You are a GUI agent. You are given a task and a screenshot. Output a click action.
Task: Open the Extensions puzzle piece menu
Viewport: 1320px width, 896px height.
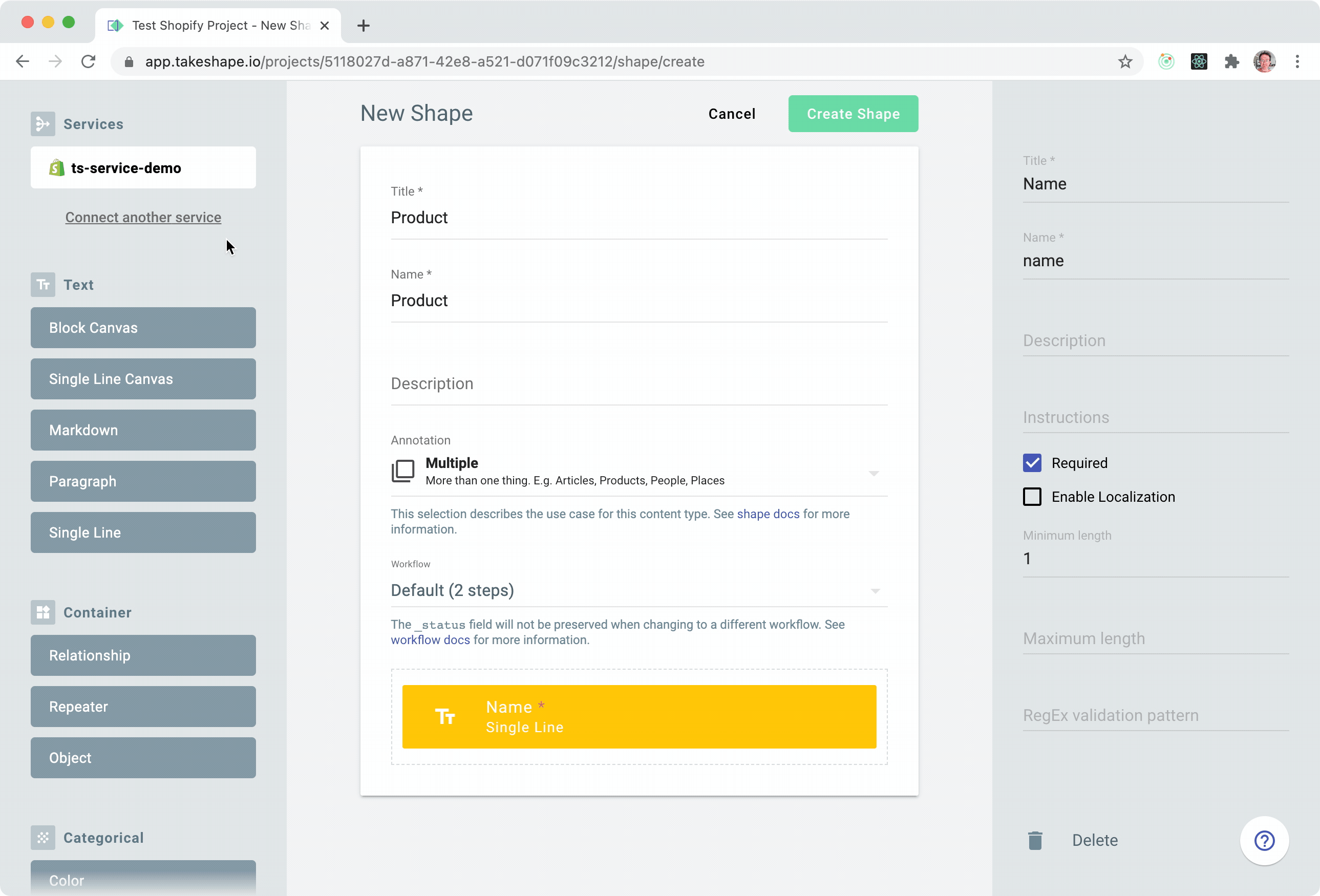point(1231,61)
